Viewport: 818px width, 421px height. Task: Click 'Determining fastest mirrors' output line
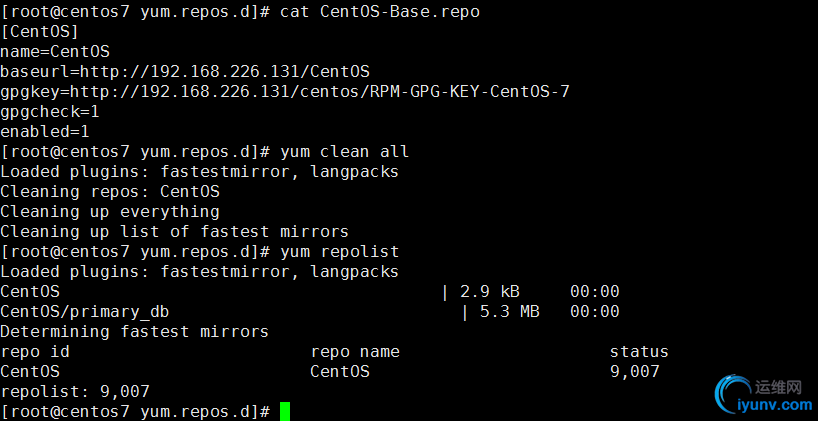pyautogui.click(x=134, y=331)
